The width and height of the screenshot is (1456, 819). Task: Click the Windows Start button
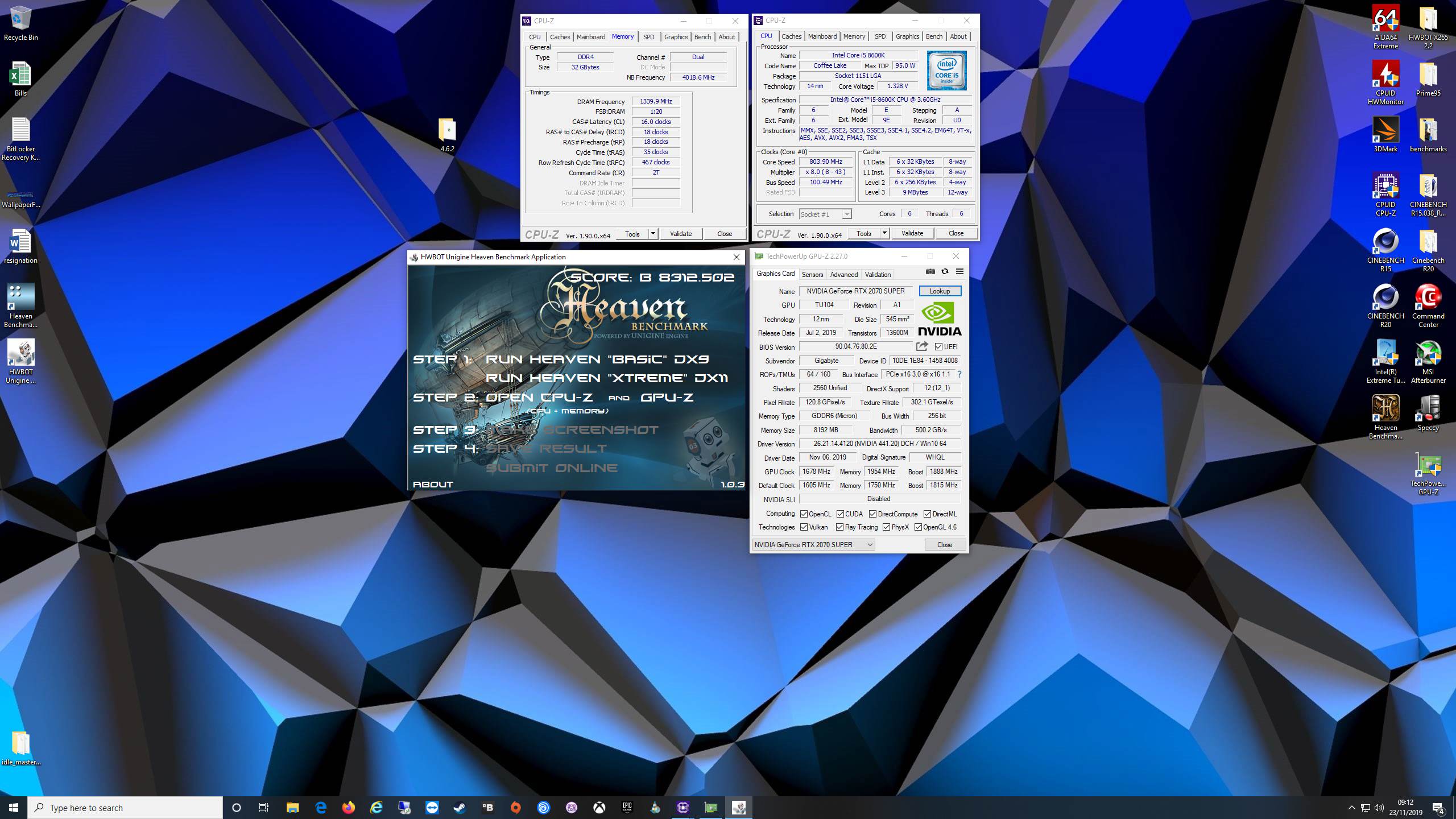tap(14, 808)
